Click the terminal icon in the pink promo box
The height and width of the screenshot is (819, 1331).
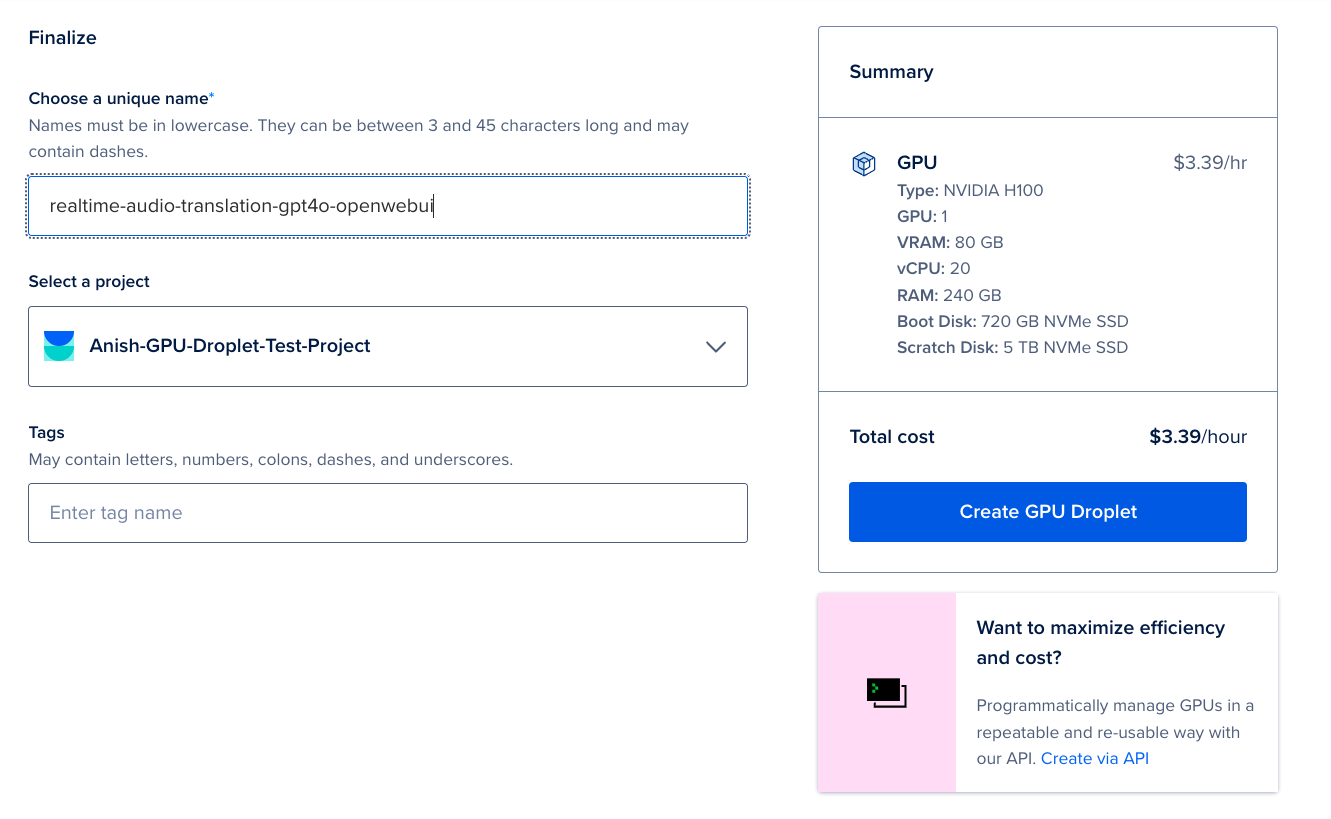click(886, 692)
